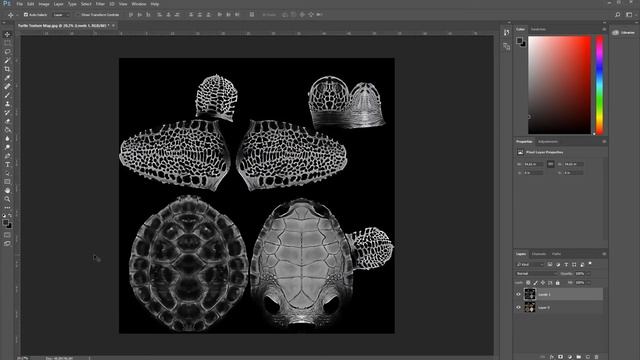Select the Move tool in the left toolbar

[7, 34]
